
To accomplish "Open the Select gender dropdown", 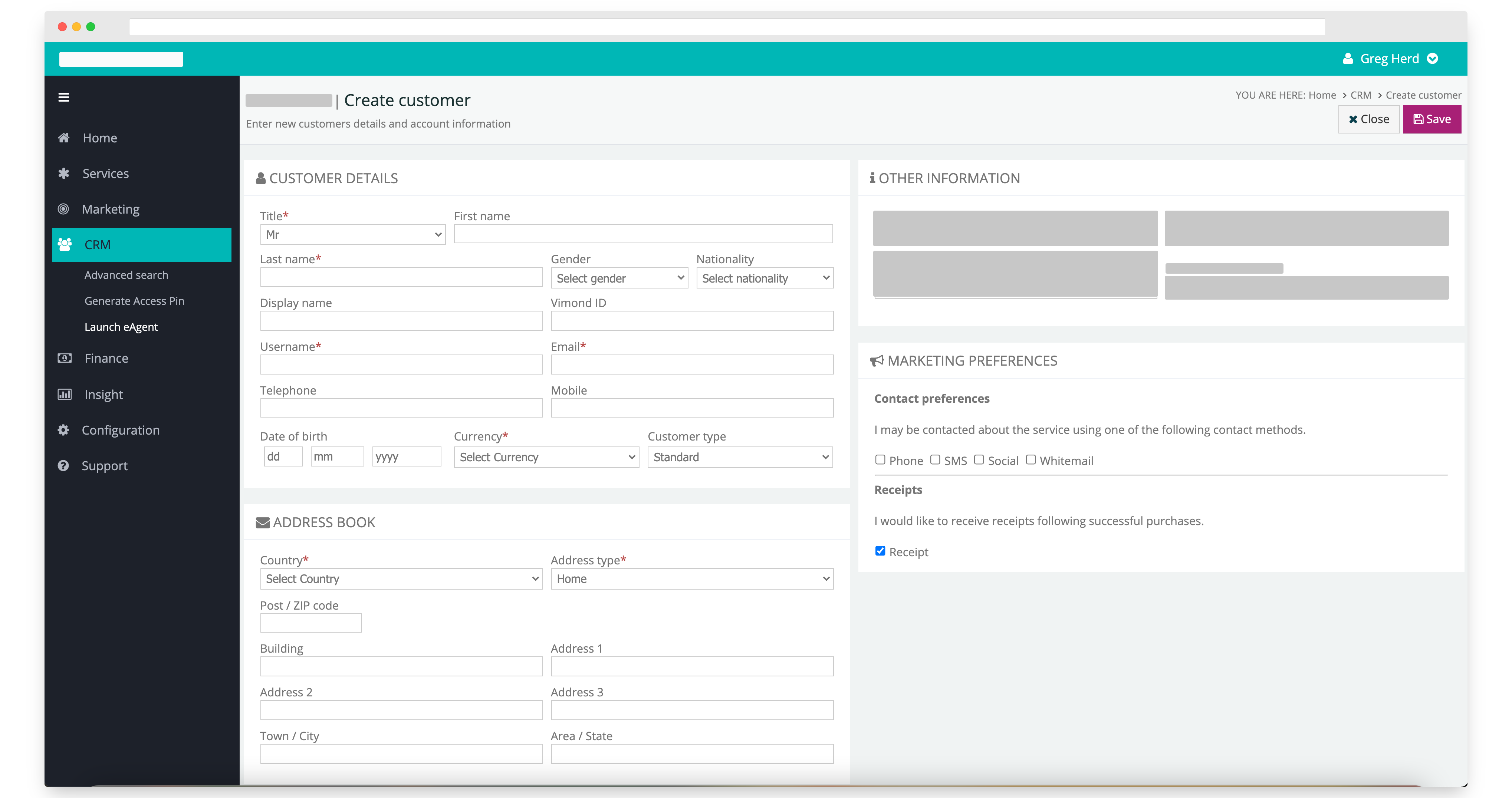I will 619,278.
